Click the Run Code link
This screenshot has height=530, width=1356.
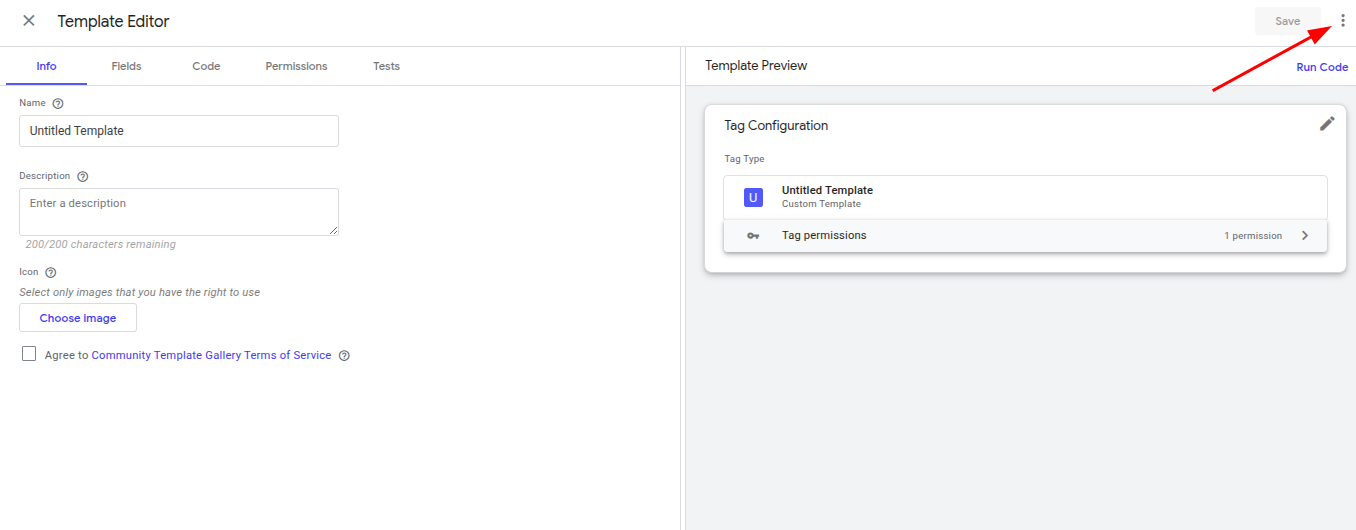click(1322, 67)
